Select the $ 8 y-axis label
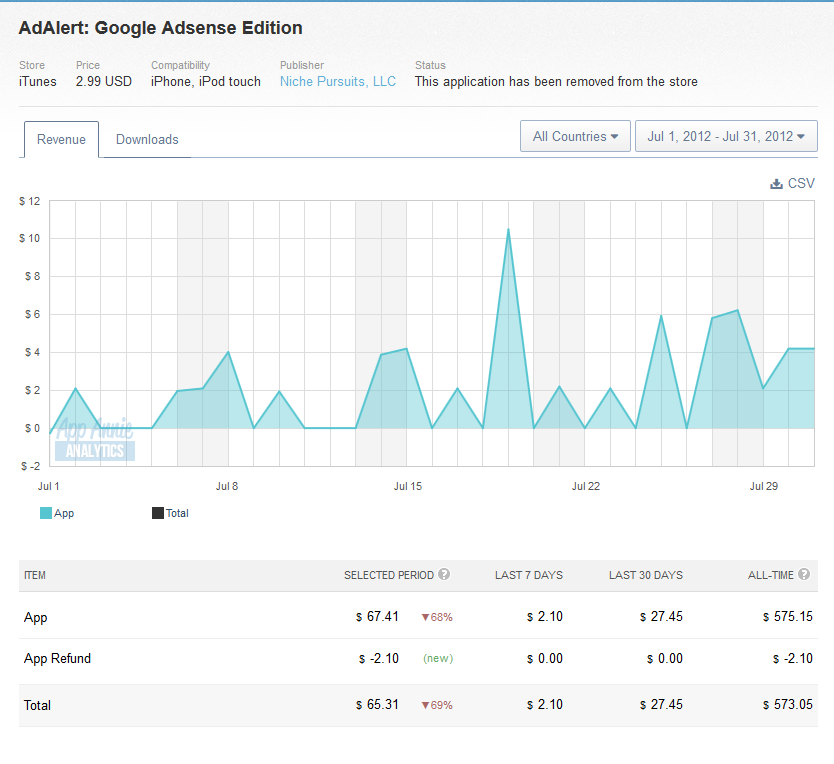Screen dimensions: 834x764 point(32,277)
